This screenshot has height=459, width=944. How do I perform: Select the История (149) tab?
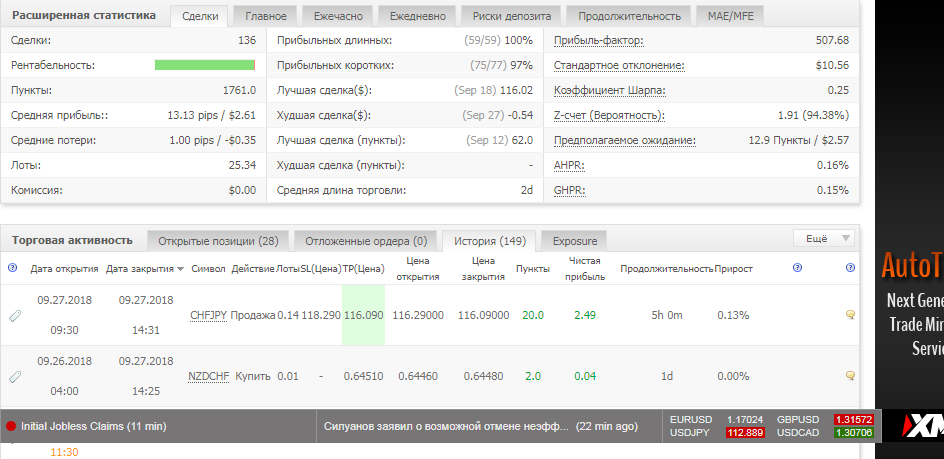coord(489,241)
